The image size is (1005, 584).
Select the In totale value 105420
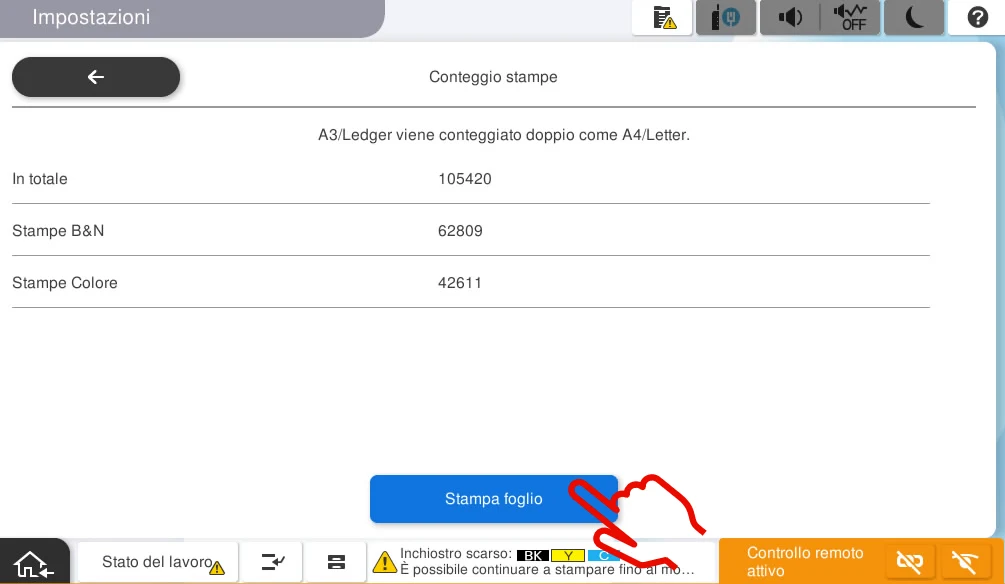(x=465, y=179)
